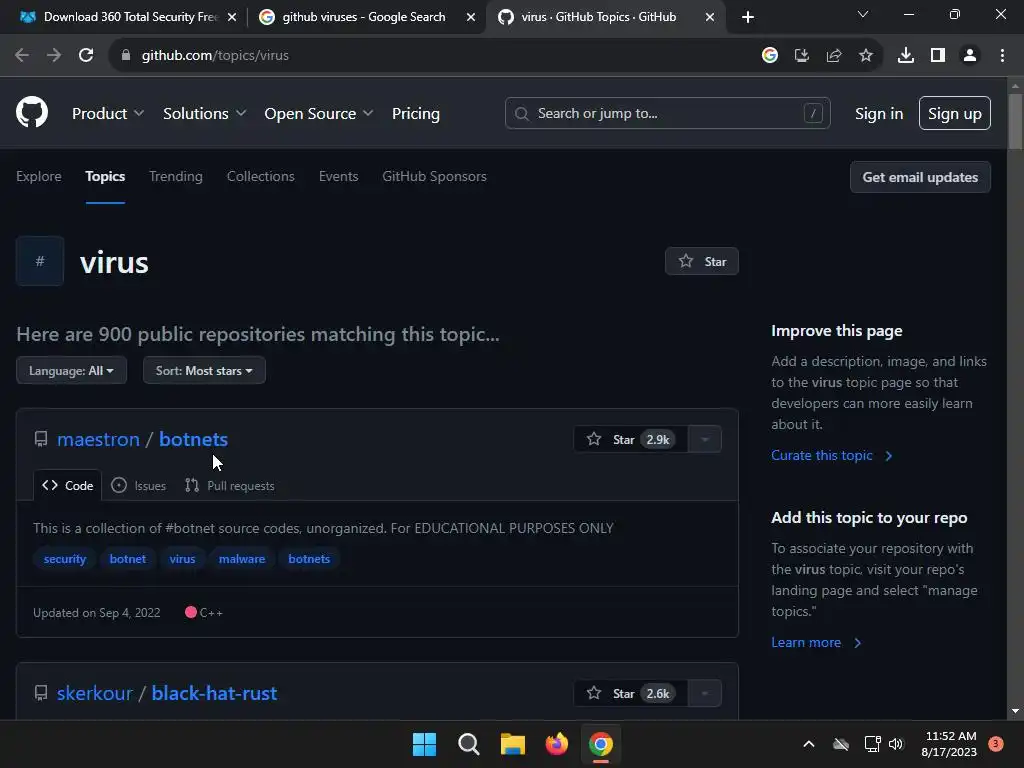Click the security topic tag

tap(65, 559)
